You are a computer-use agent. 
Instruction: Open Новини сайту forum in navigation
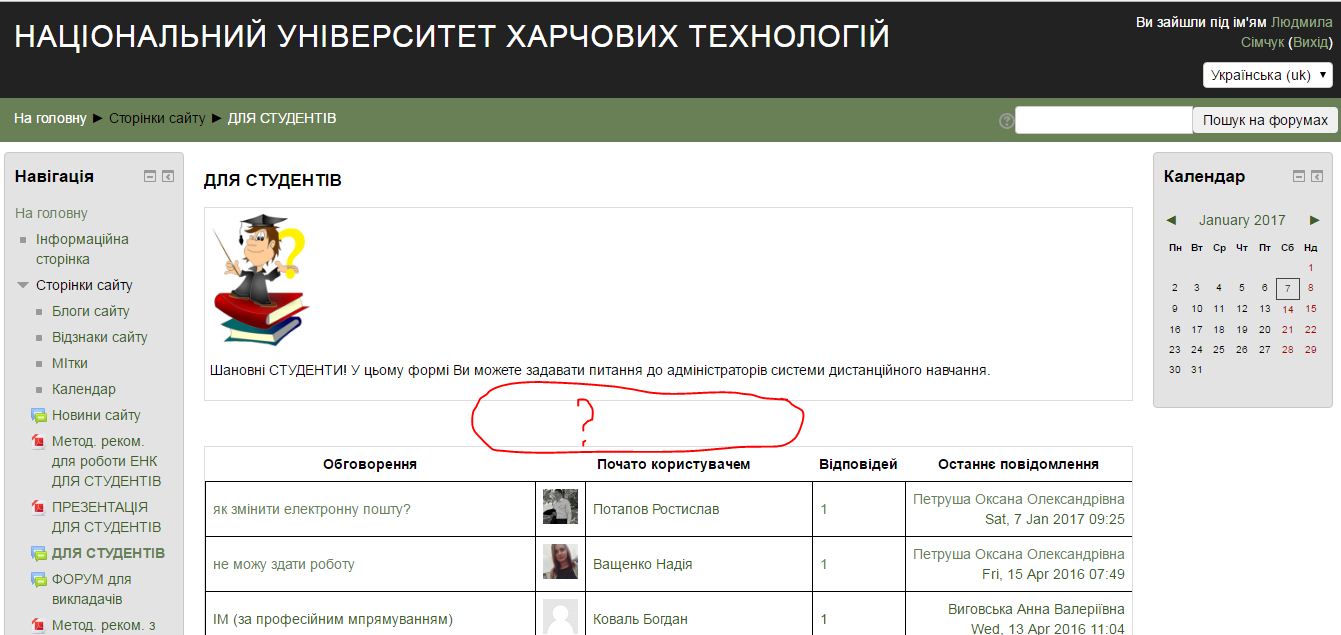click(96, 415)
